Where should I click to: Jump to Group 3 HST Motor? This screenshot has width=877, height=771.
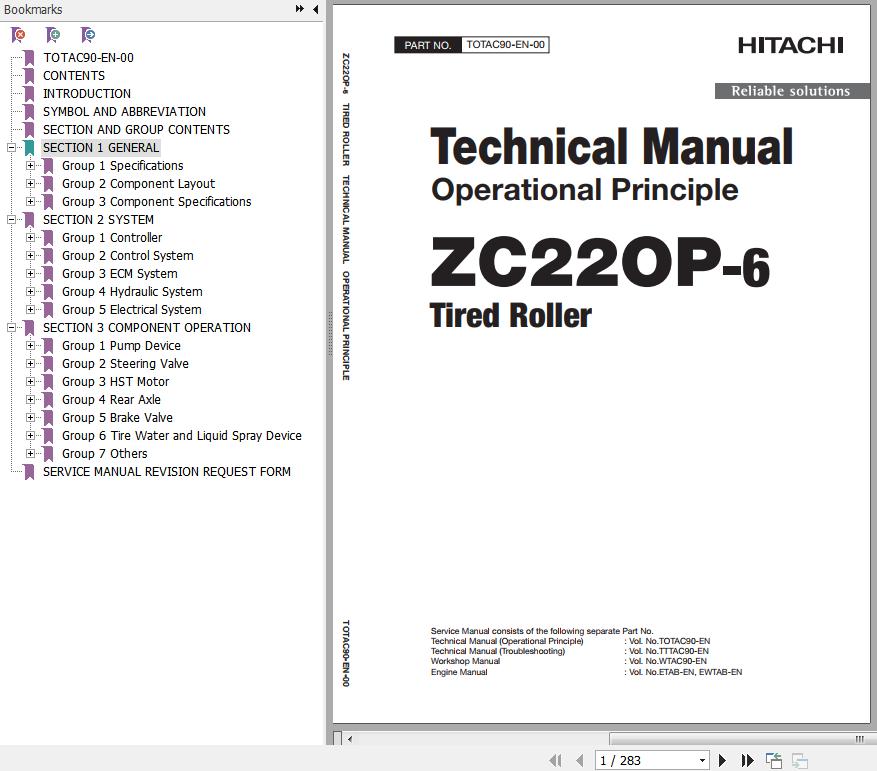click(x=115, y=382)
